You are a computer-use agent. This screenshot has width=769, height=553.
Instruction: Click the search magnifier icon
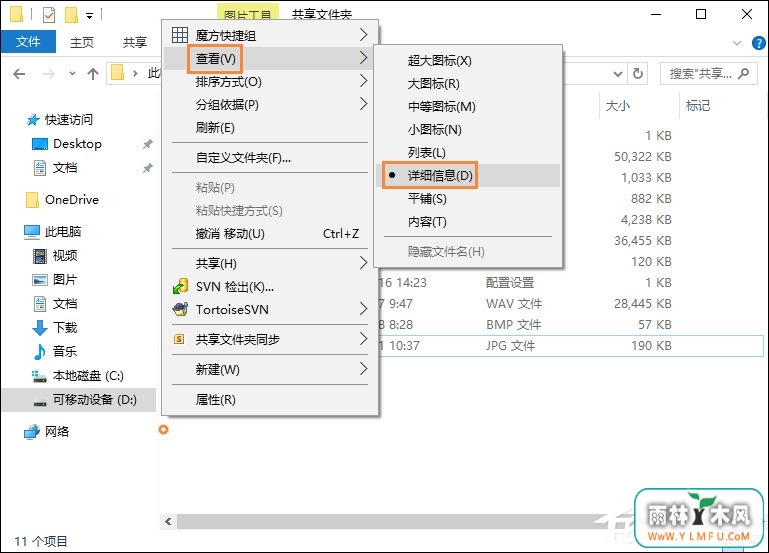coord(743,74)
